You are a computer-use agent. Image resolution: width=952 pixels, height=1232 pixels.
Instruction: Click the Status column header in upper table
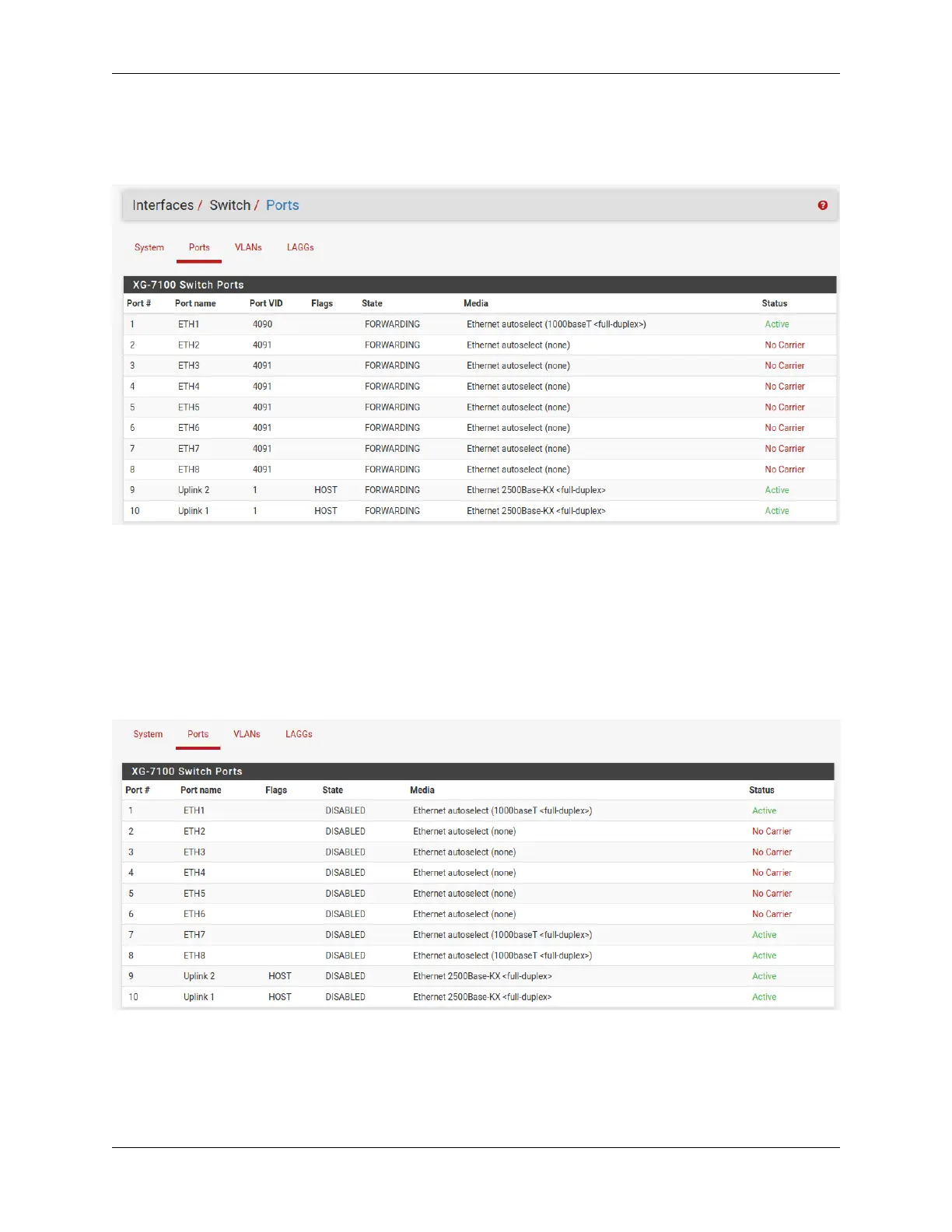point(775,303)
